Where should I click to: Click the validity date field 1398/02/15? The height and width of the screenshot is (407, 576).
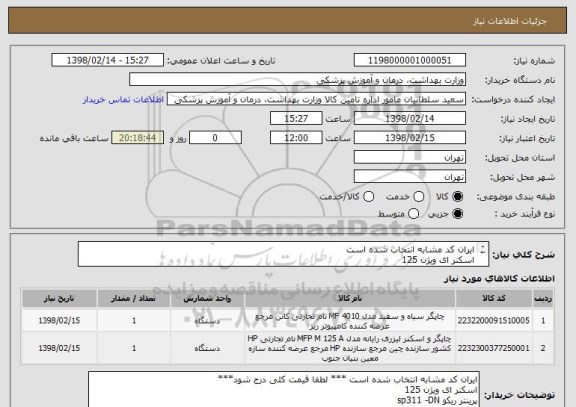[410, 138]
